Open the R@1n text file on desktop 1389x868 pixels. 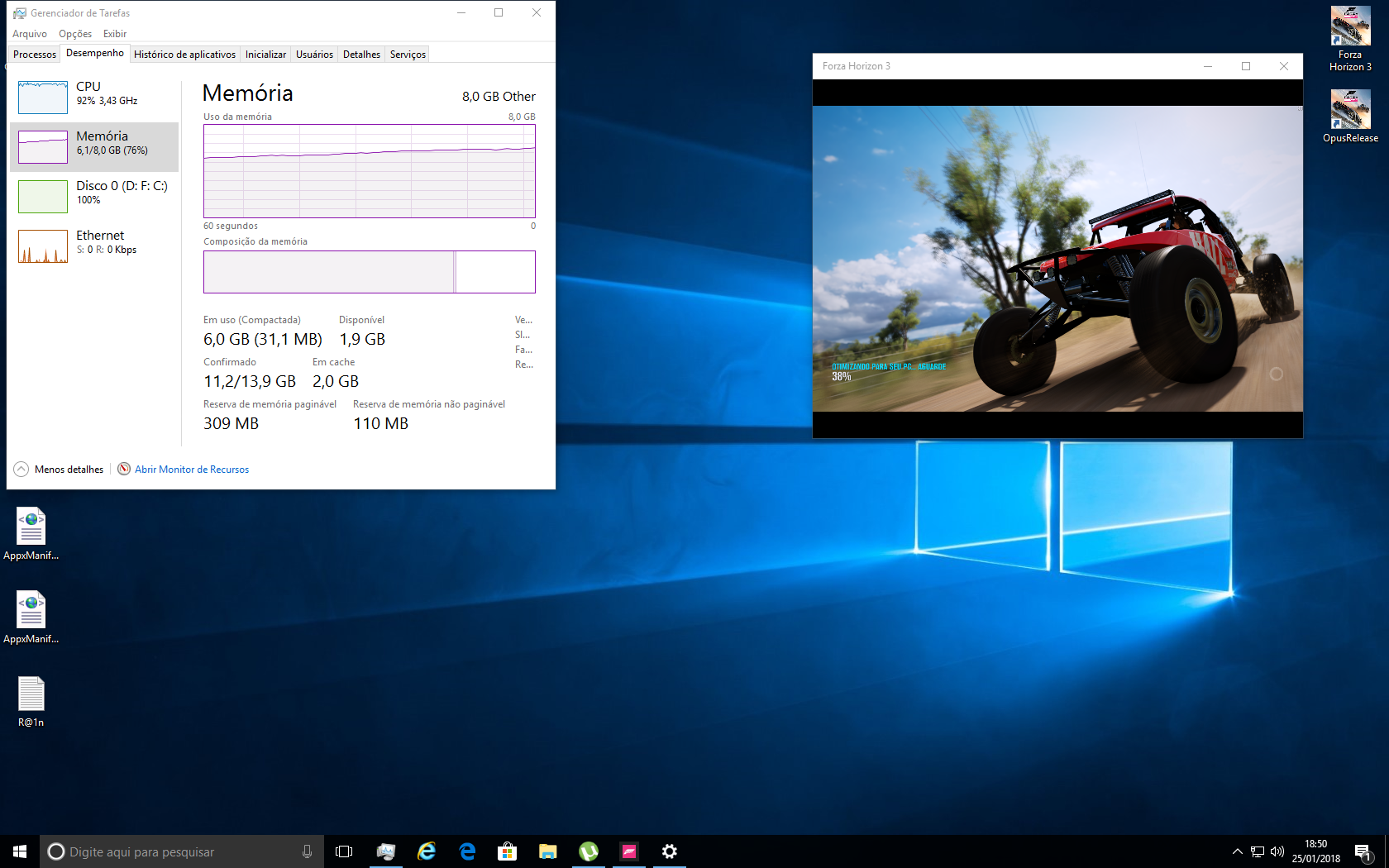point(31,702)
